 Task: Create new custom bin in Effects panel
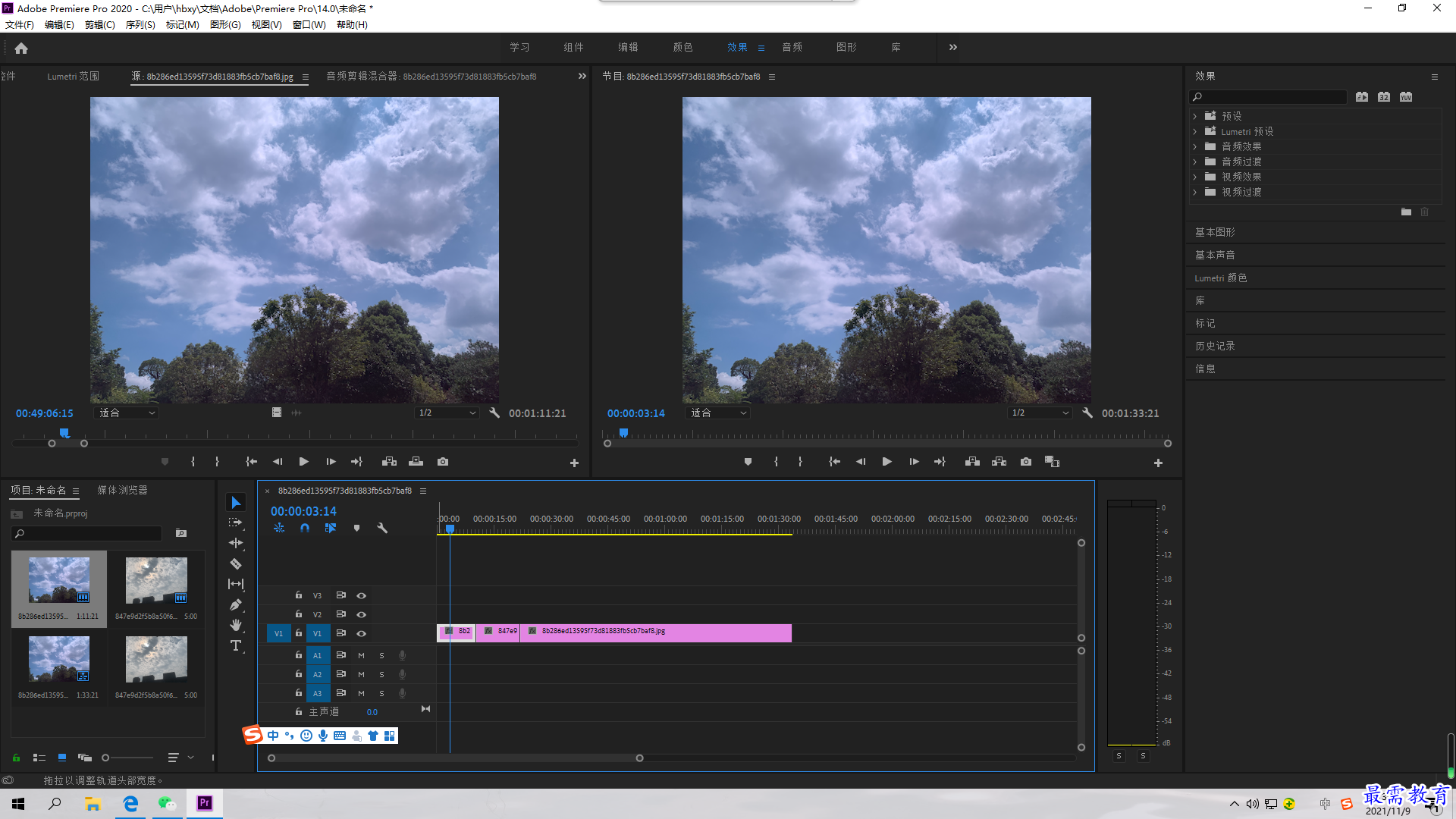(x=1406, y=212)
